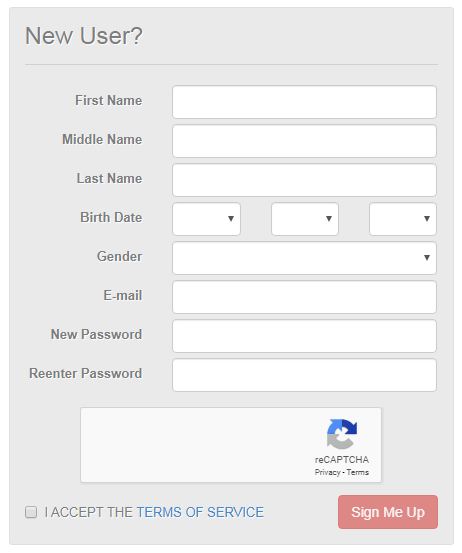462x553 pixels.
Task: Focus the Middle Name field
Action: [x=304, y=141]
